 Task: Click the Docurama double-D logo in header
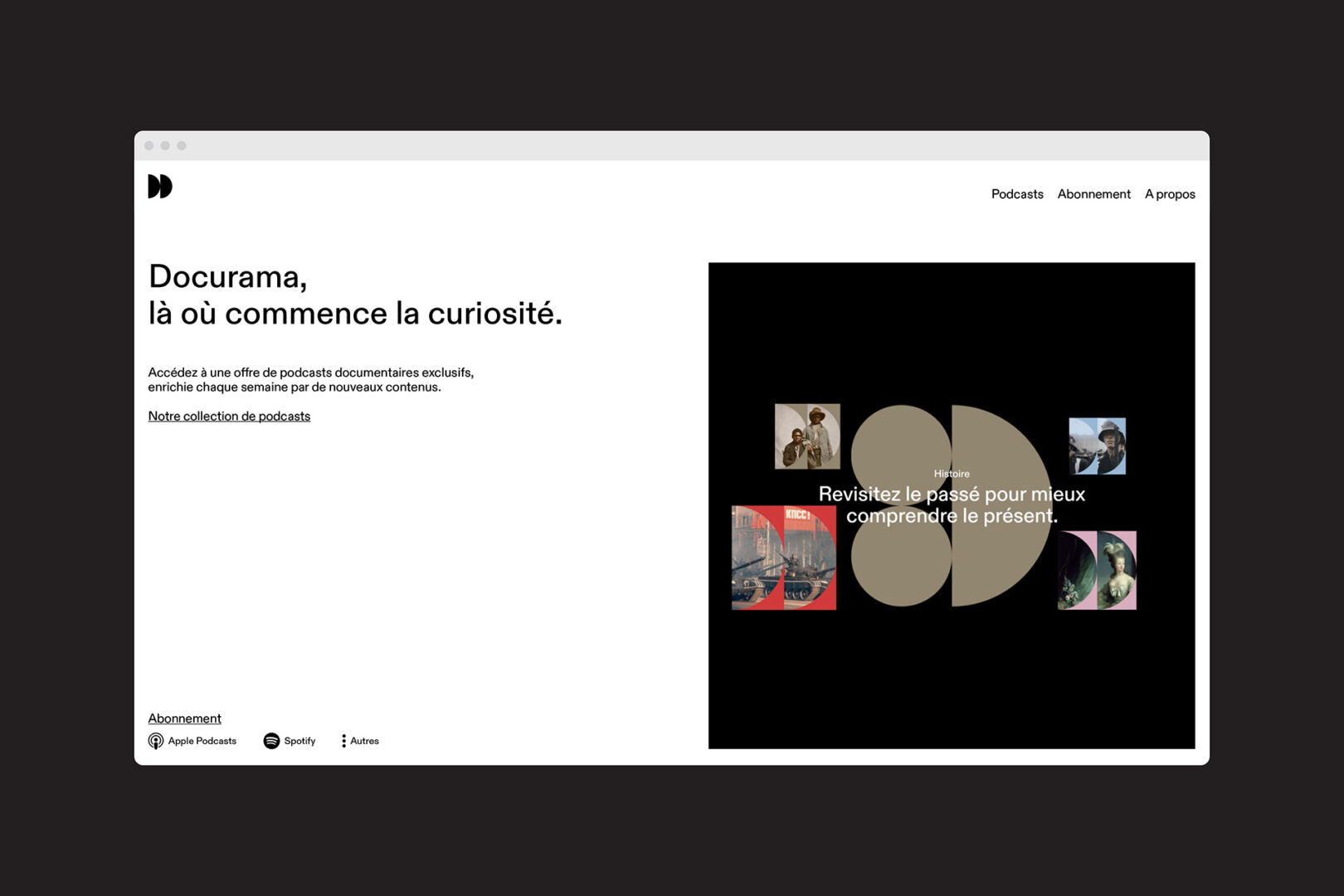point(160,187)
